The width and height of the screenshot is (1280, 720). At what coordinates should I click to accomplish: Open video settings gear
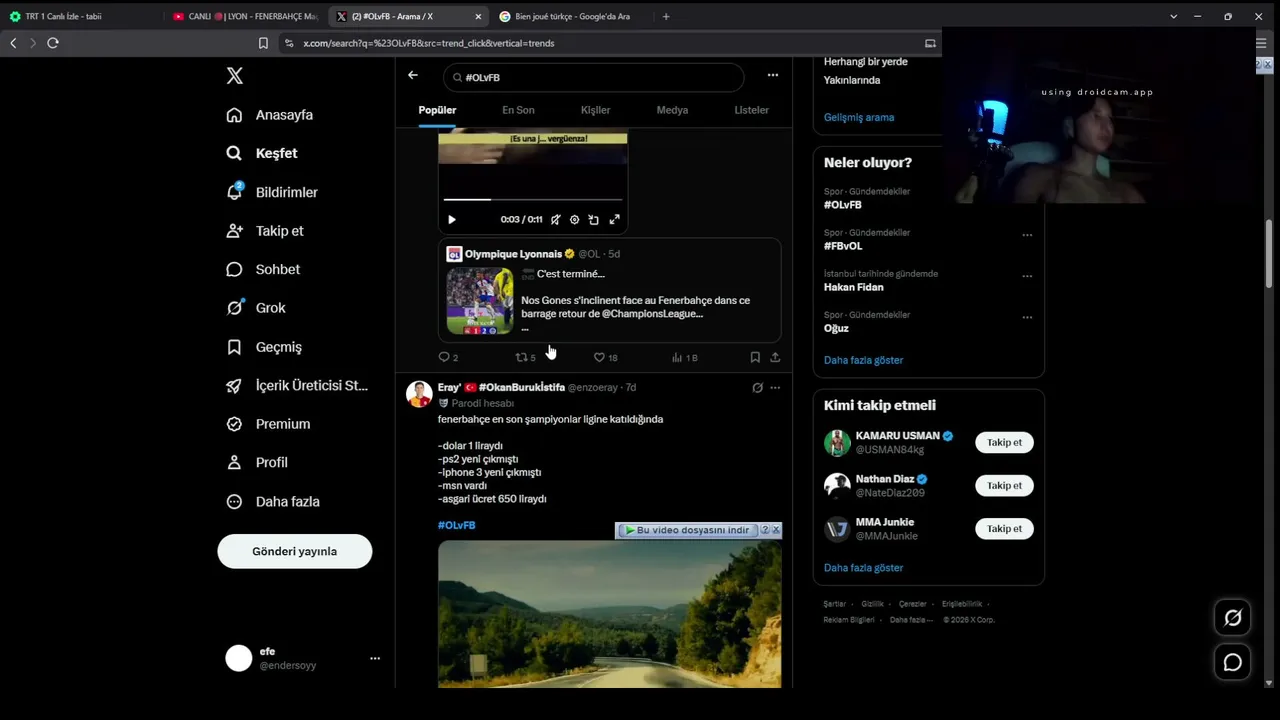(574, 220)
